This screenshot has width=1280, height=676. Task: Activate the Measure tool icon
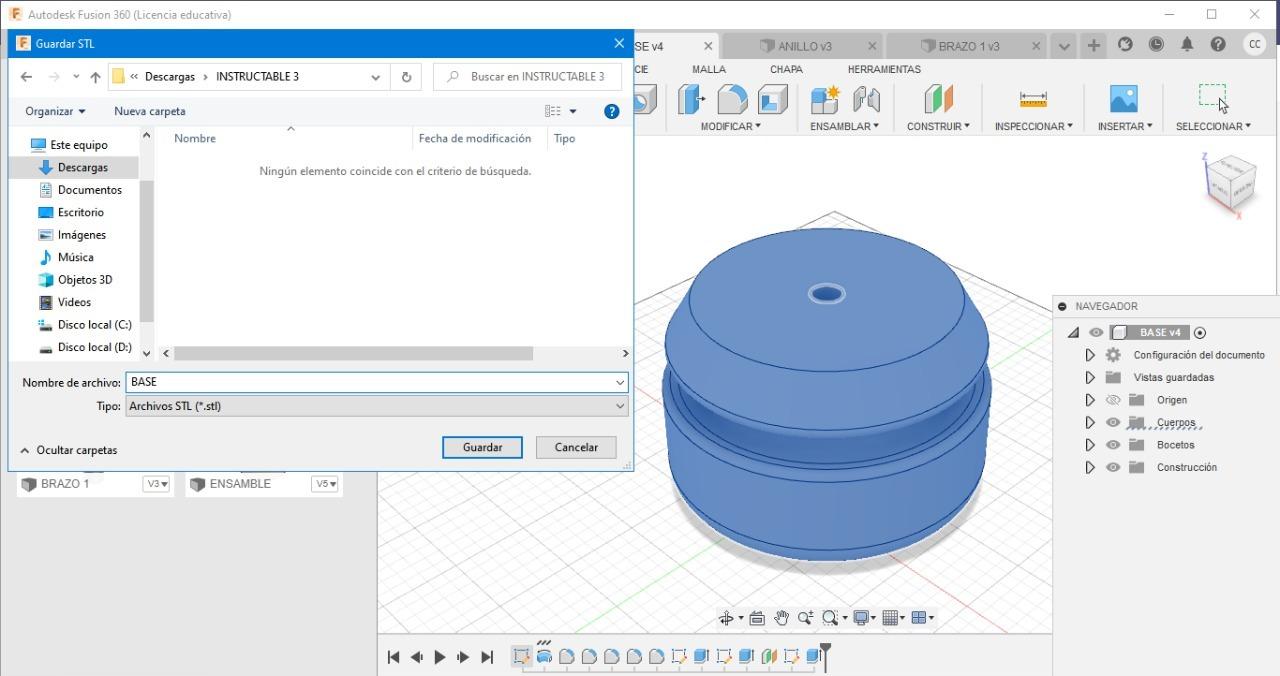click(x=1033, y=99)
